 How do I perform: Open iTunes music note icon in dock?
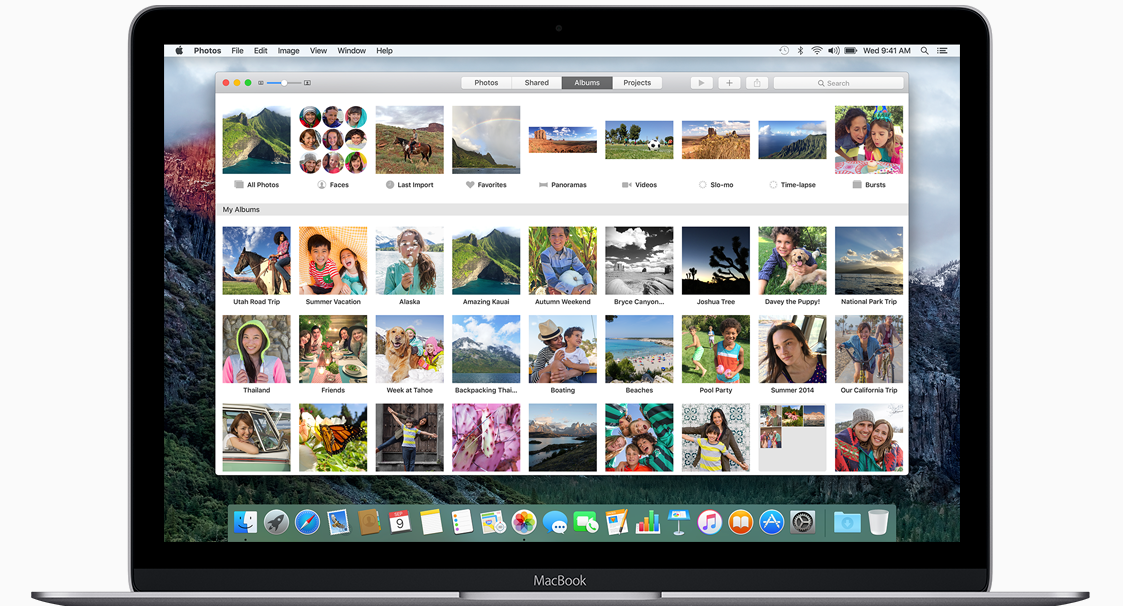click(710, 522)
